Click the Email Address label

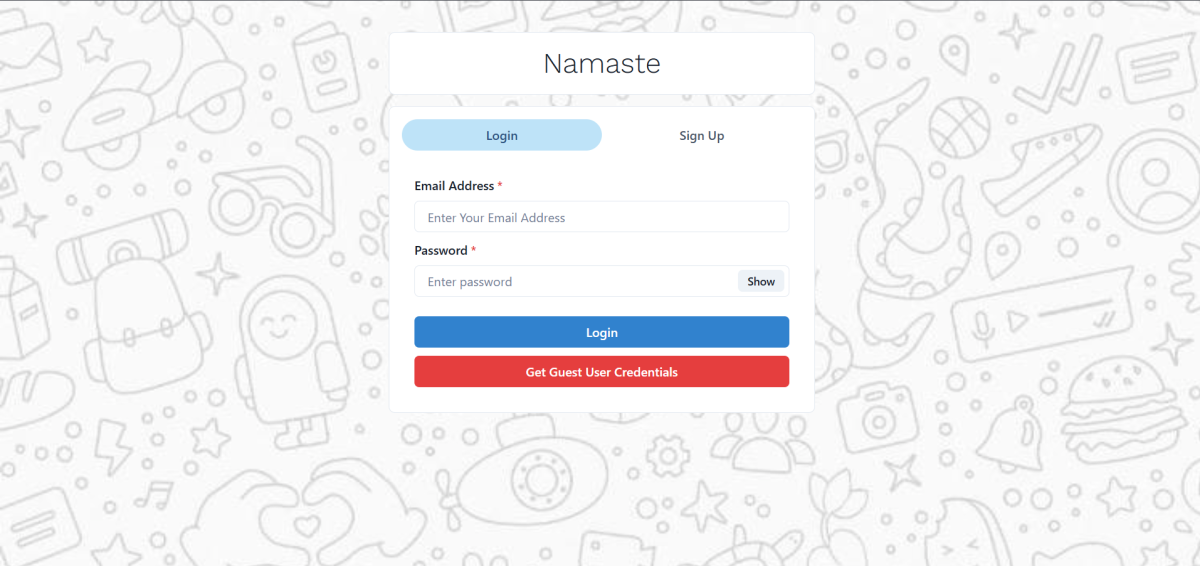tap(454, 186)
